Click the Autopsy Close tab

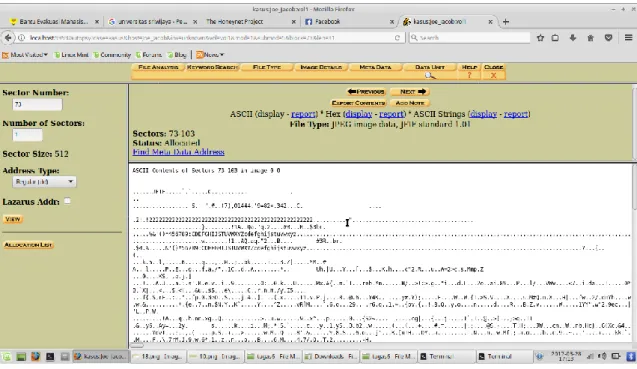494,71
